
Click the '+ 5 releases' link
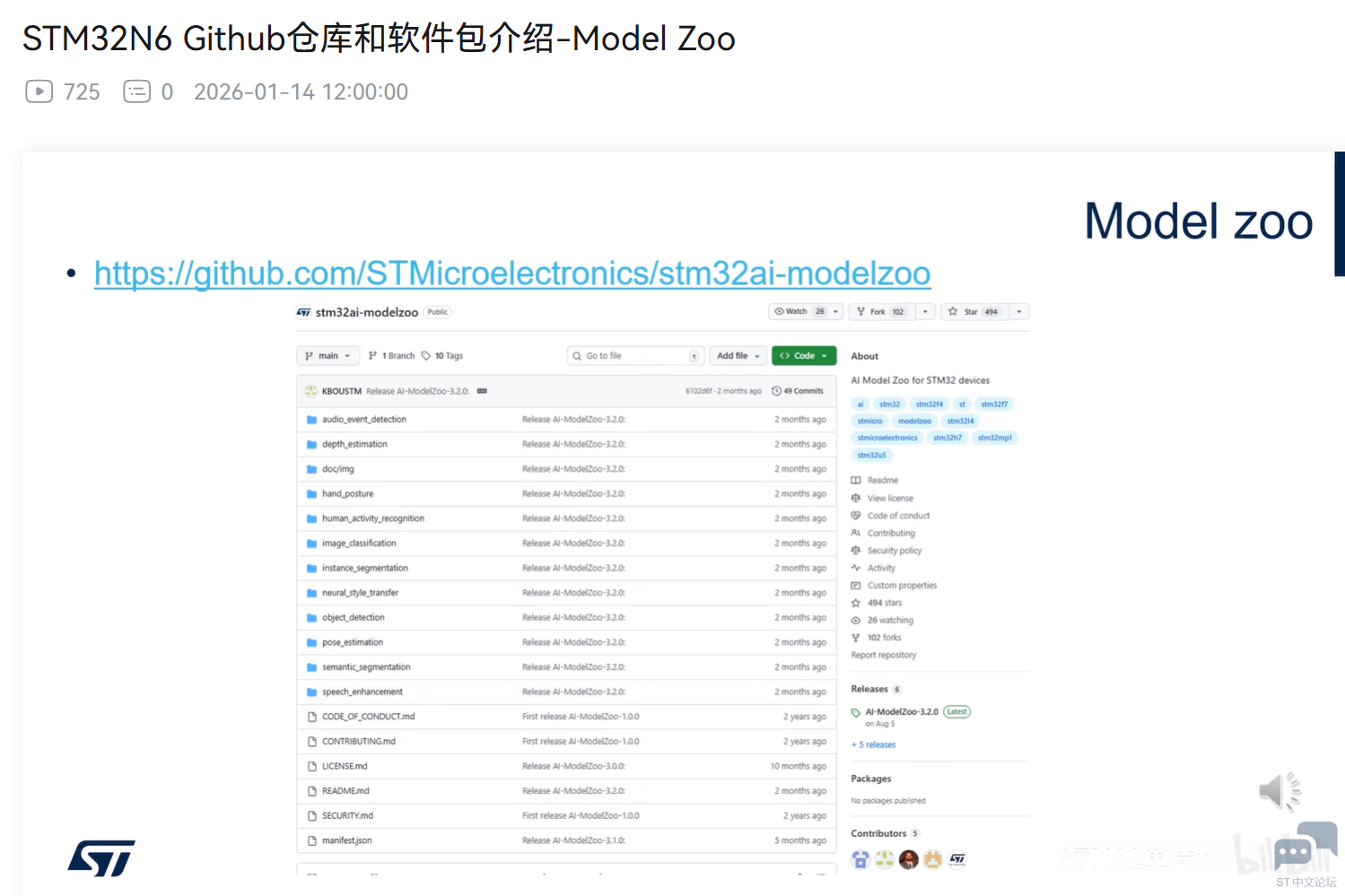874,745
